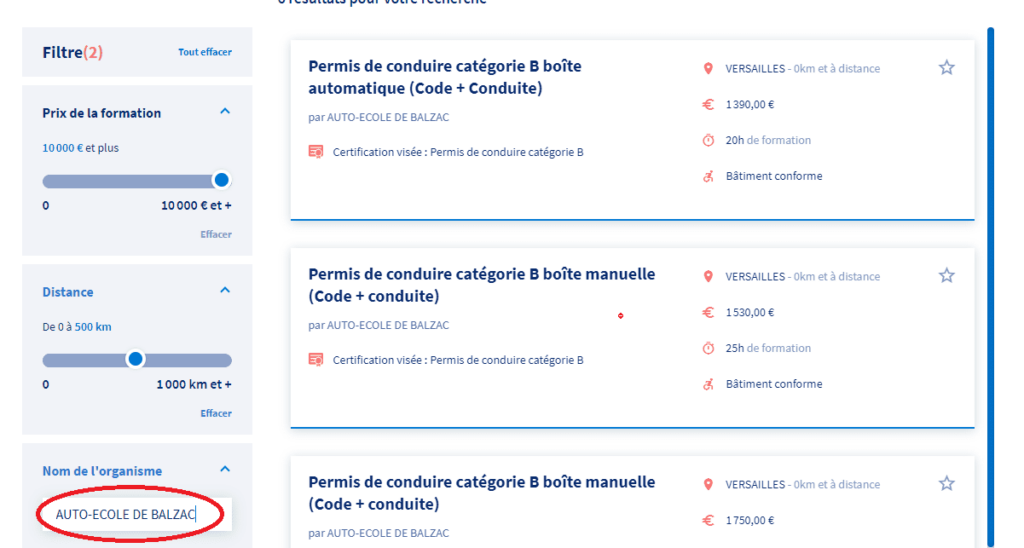The width and height of the screenshot is (1024, 548).
Task: Click location pin icon on the 1 750,00 € card
Action: [x=708, y=484]
